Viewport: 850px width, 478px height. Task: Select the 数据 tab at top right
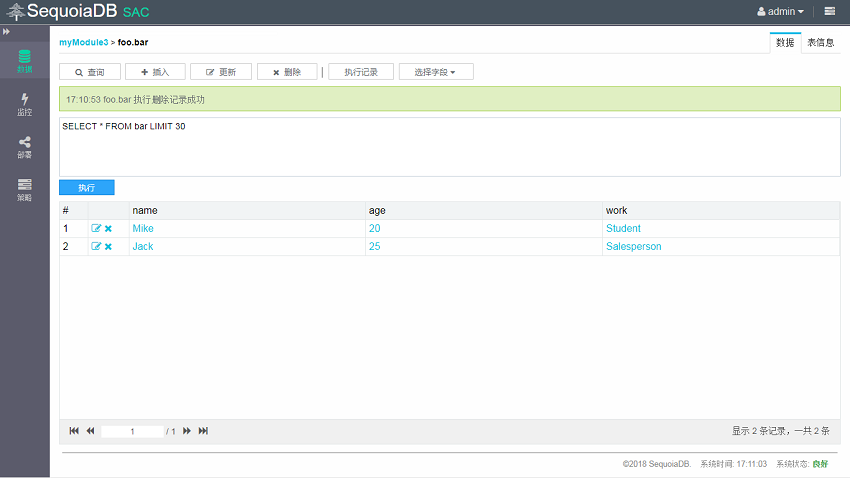(785, 43)
